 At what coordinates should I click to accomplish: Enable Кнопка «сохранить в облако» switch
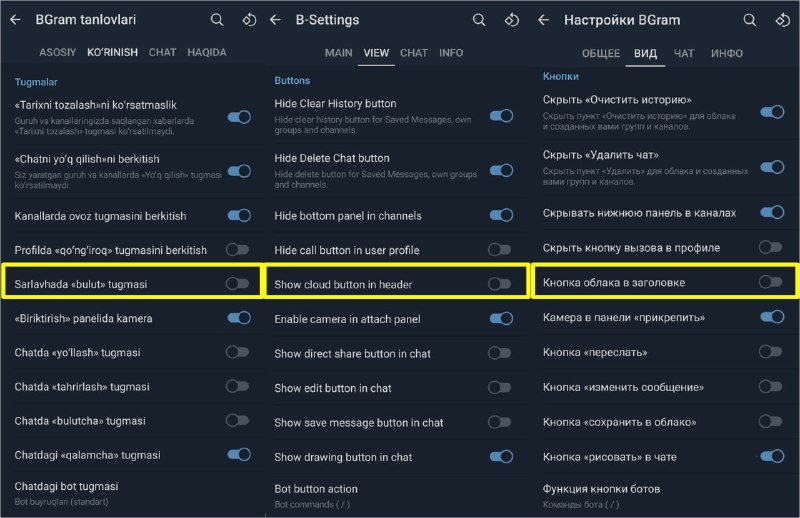[x=770, y=421]
